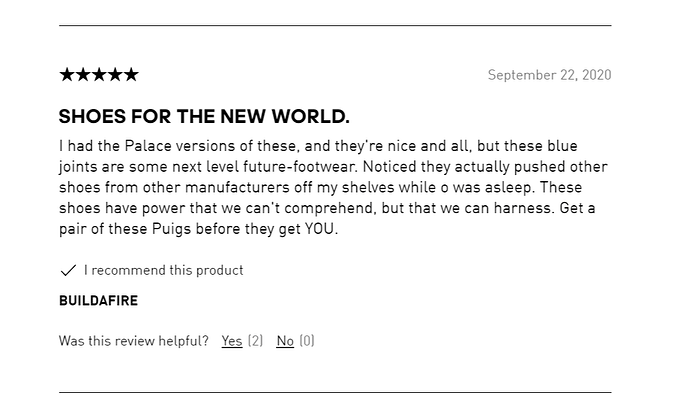Click the "Was this review helpful?" question
690x416 pixels.
click(134, 341)
